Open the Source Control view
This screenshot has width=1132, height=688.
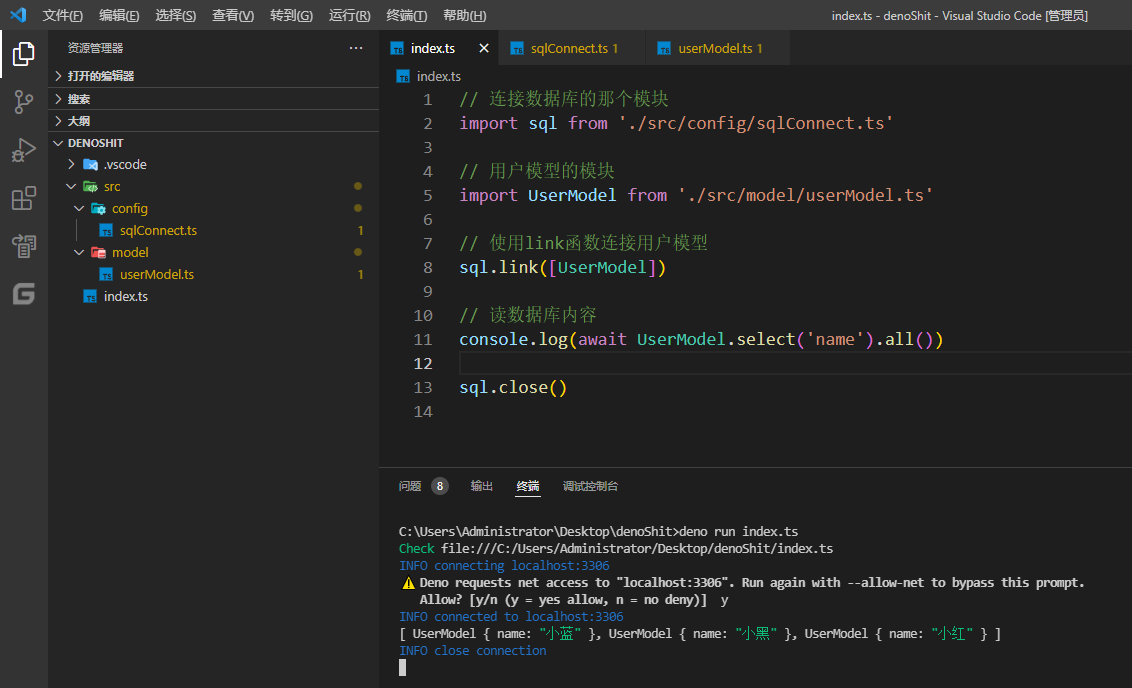[23, 102]
